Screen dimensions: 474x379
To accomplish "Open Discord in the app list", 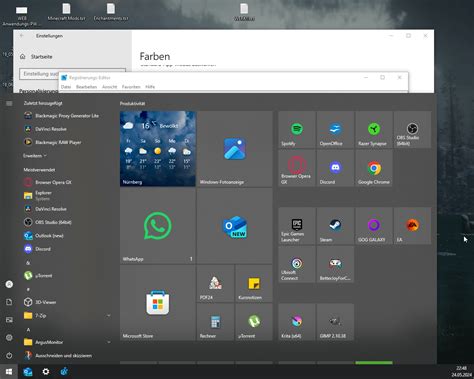I will (x=67, y=249).
